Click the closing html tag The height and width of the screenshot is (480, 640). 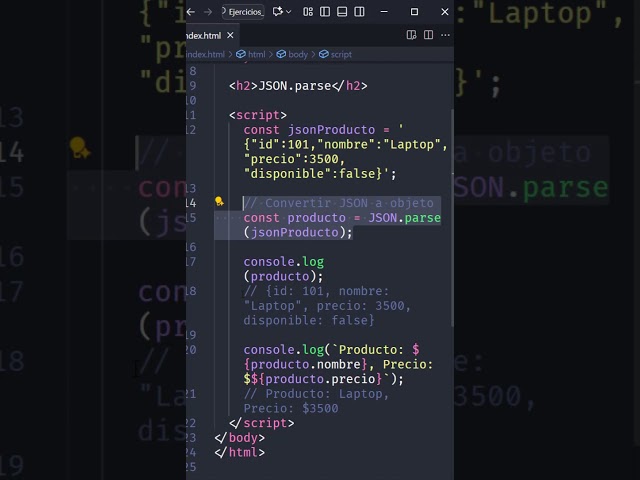(x=239, y=452)
